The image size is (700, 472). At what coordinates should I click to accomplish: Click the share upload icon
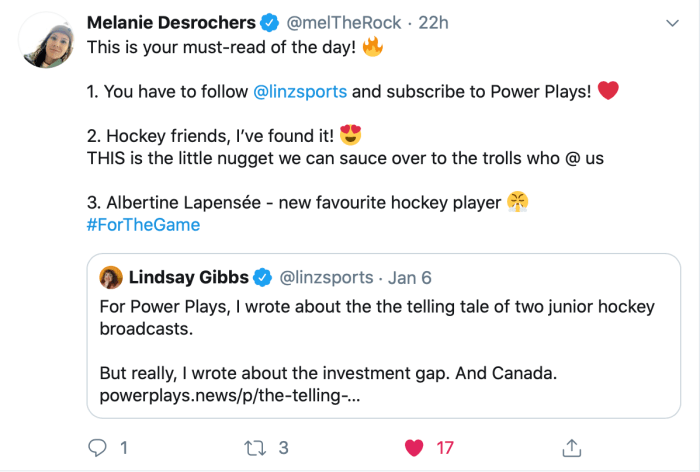coord(572,448)
